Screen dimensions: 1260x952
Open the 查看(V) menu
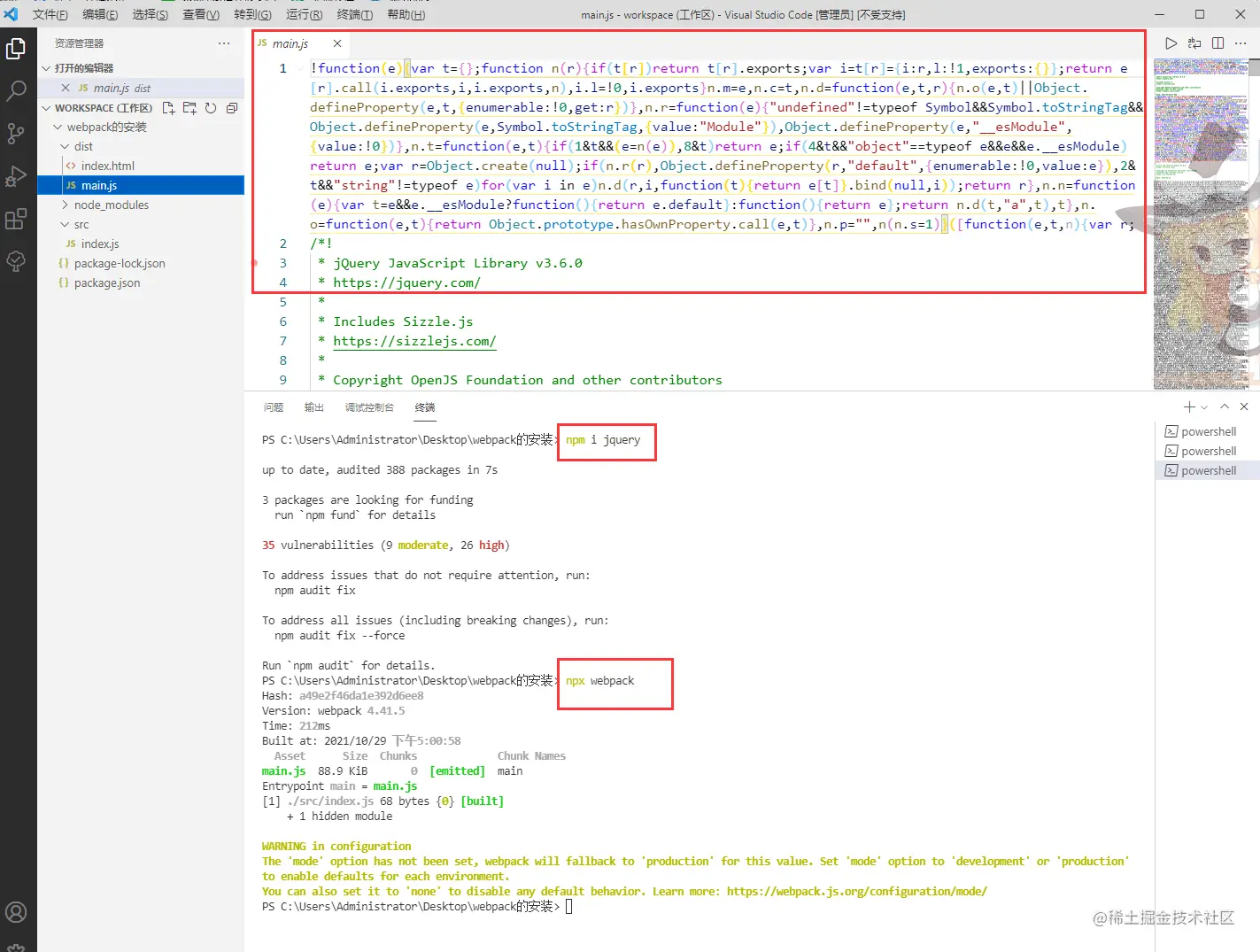click(x=201, y=14)
